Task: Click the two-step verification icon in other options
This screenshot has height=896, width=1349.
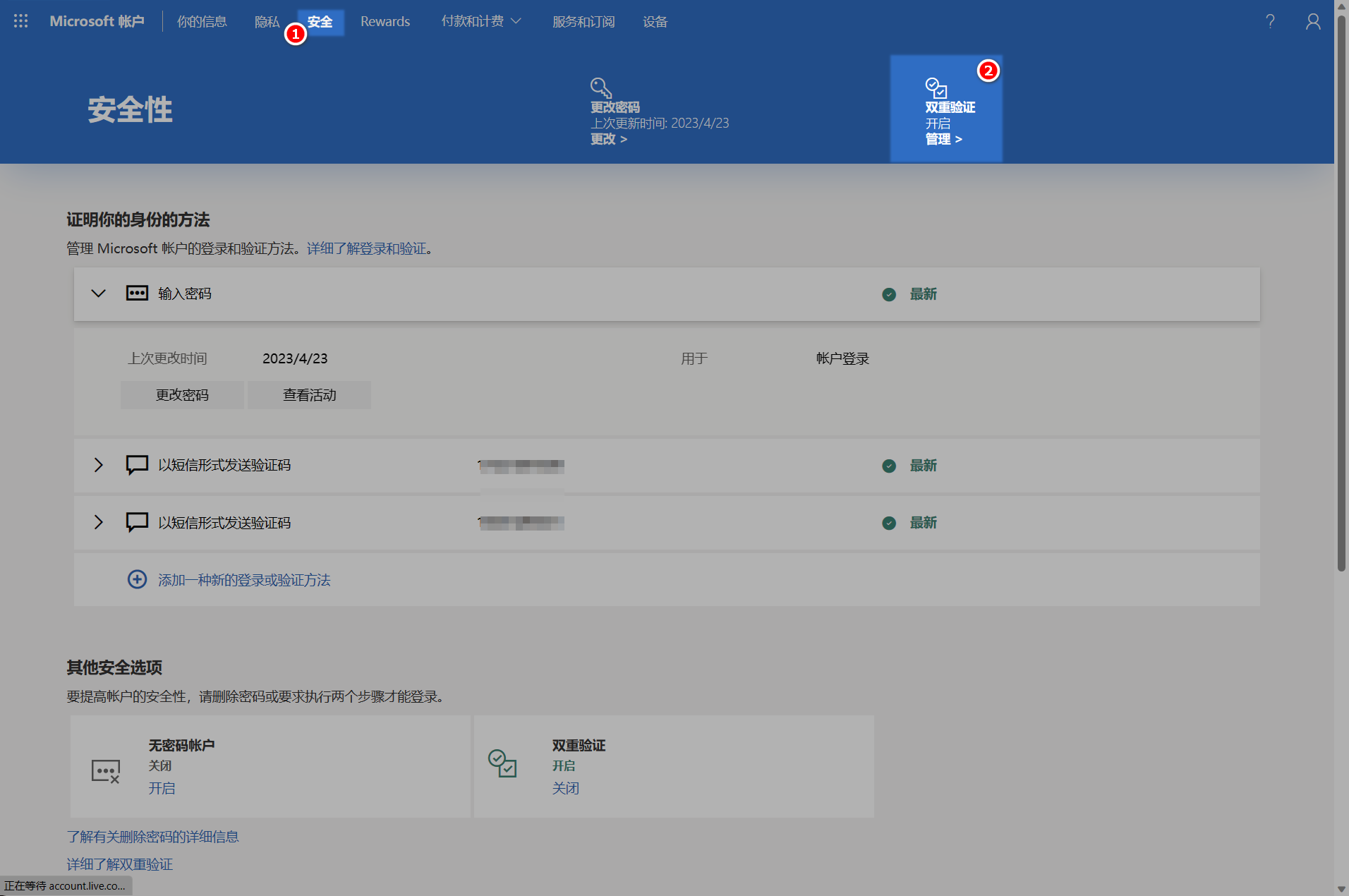Action: tap(502, 763)
